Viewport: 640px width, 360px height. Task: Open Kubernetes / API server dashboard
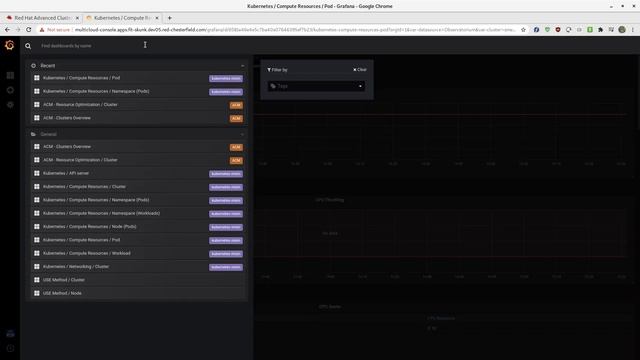[138, 173]
